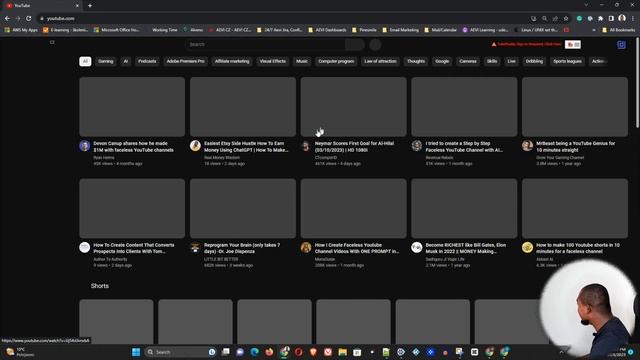
Task: Open a new browser tab
Action: [90, 6]
